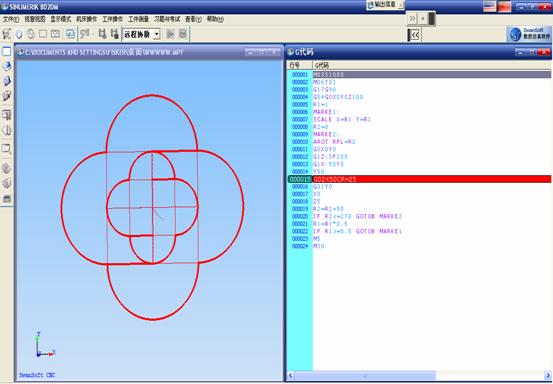553x384 pixels.
Task: Open the 远程协助 dropdown list
Action: tap(157, 34)
